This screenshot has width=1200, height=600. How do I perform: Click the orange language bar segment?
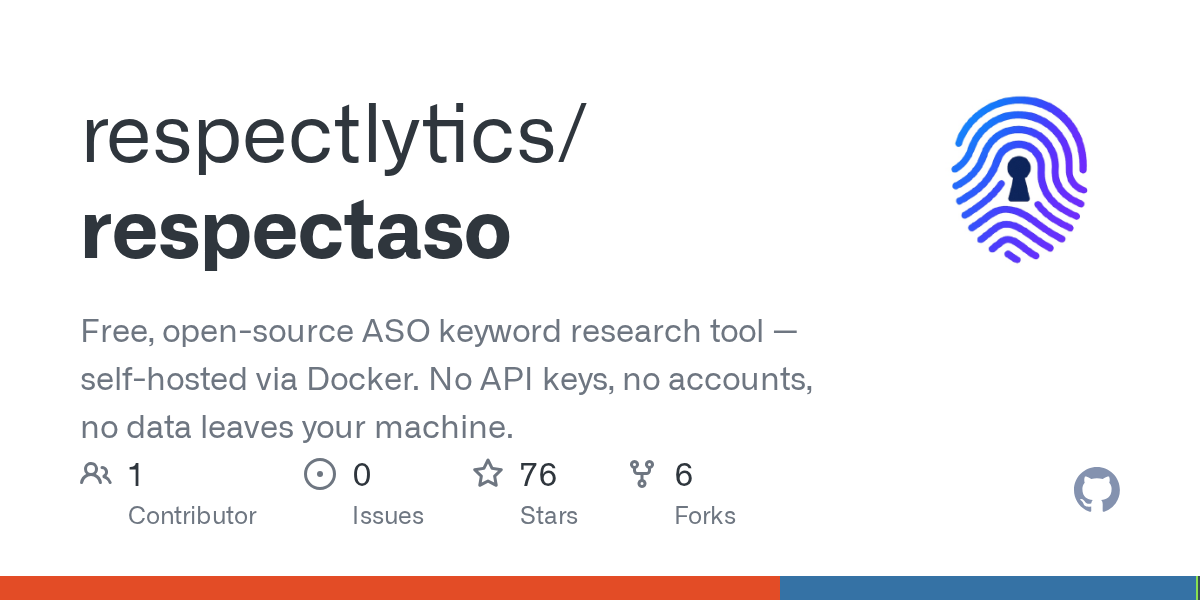(389, 588)
